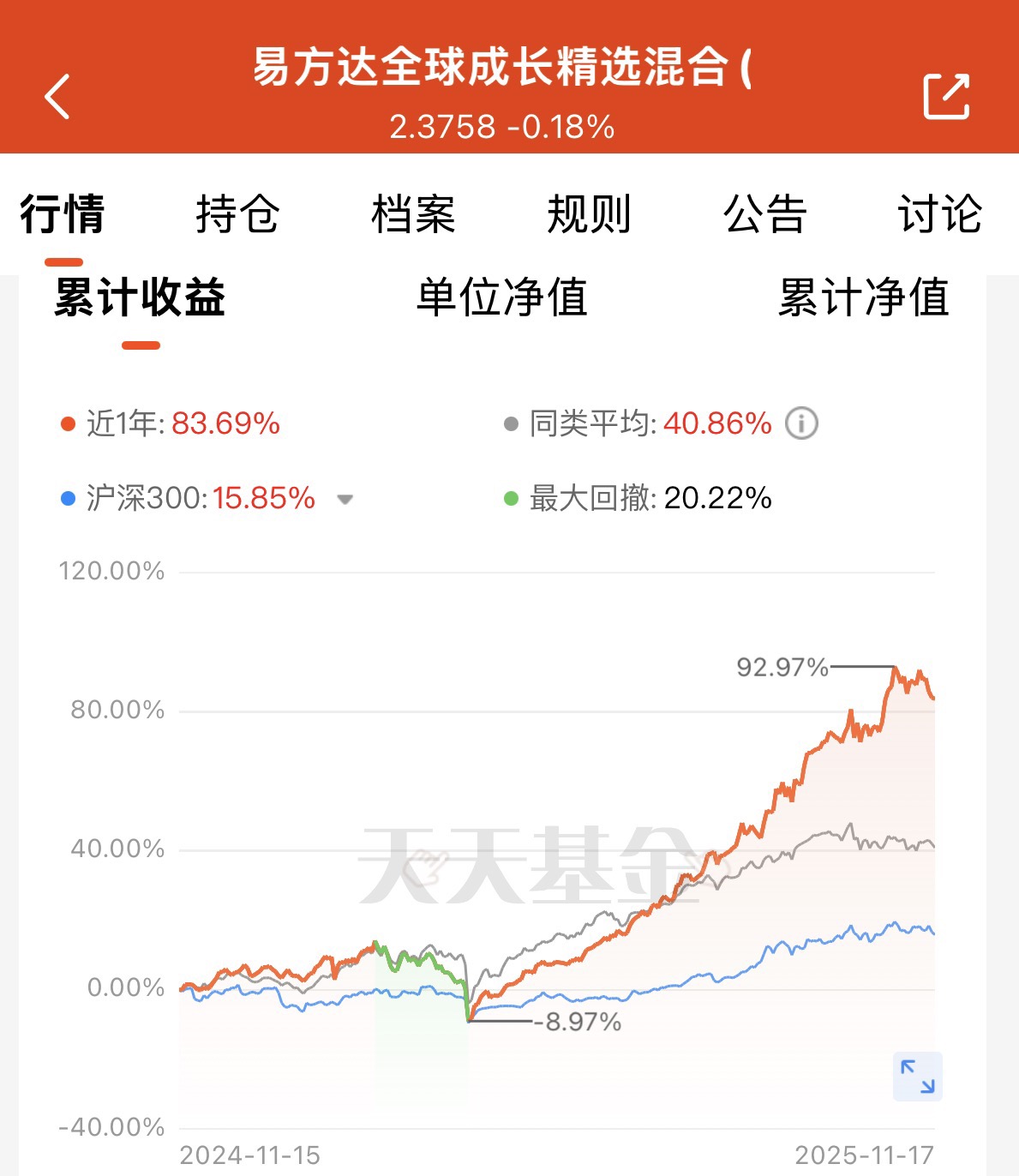The image size is (1019, 1176).
Task: Switch to the 档案 tab
Action: click(413, 214)
